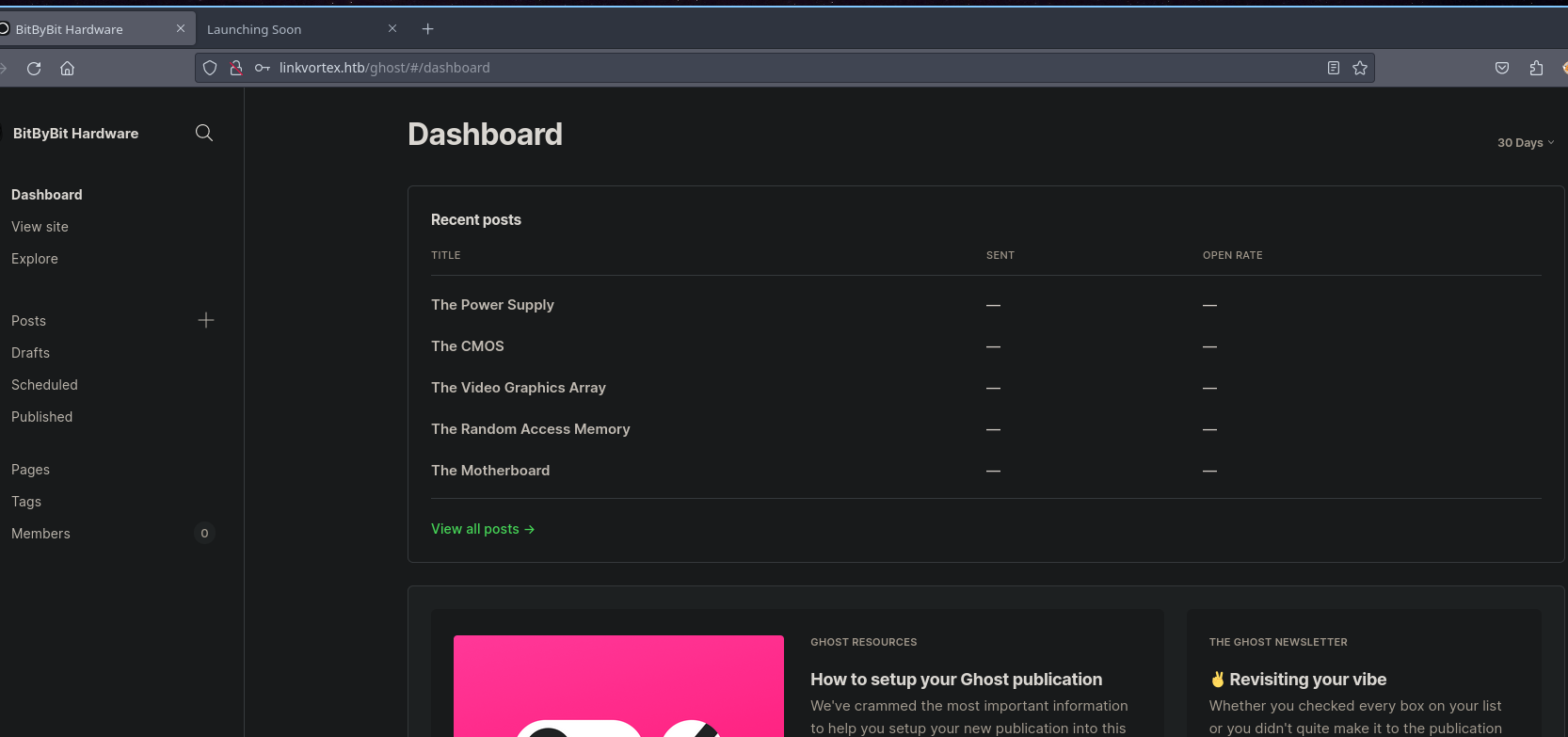Open View site in the sidebar

coord(40,227)
